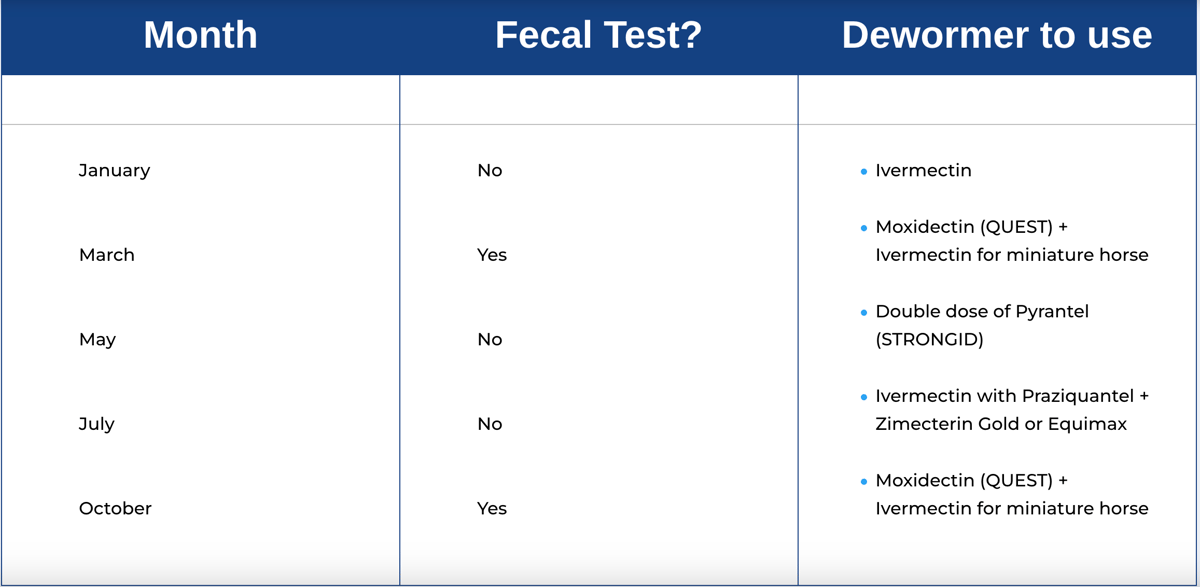Select the July month cell

coord(97,424)
